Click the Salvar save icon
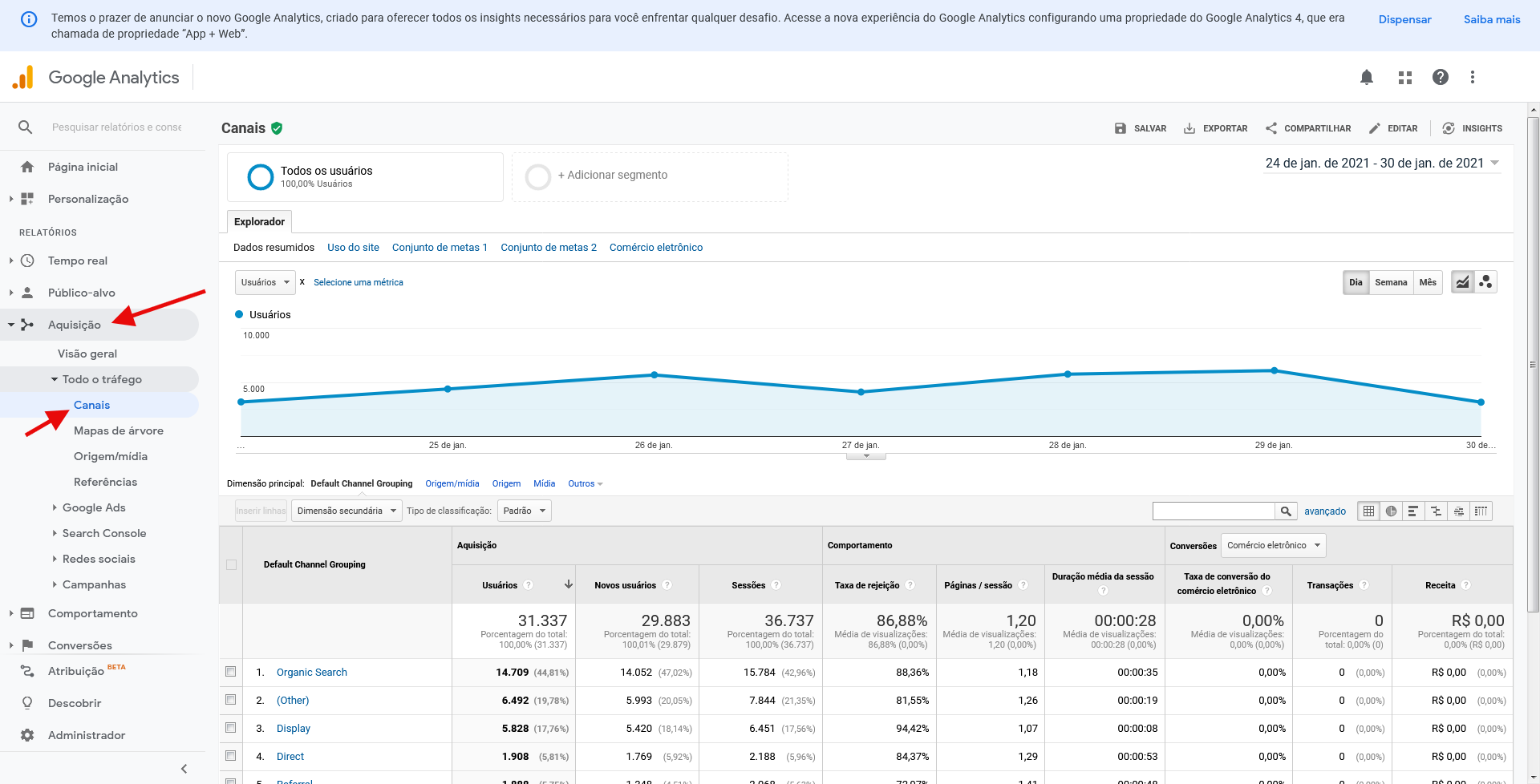Screen dimensions: 1540x784 click(1121, 128)
